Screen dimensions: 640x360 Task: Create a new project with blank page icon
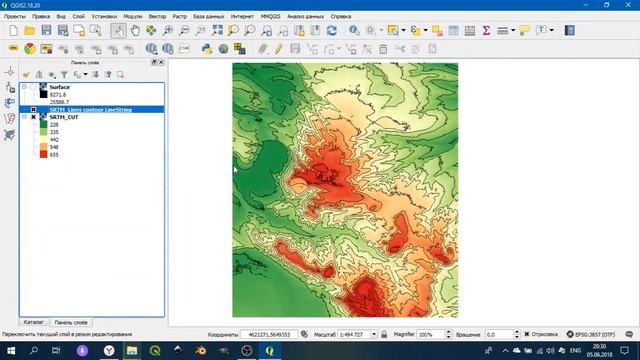(x=13, y=31)
